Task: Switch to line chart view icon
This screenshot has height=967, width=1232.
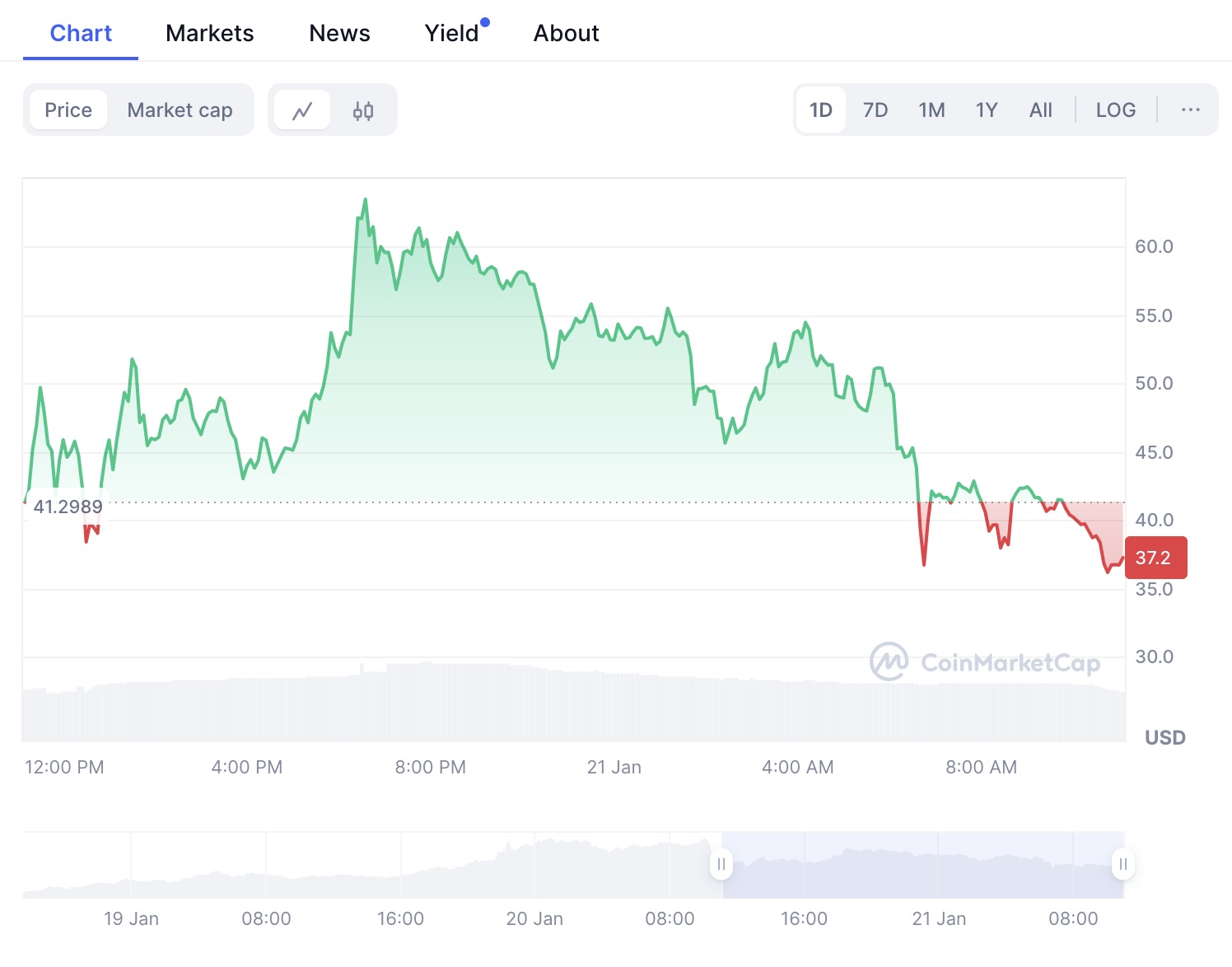Action: (x=302, y=110)
